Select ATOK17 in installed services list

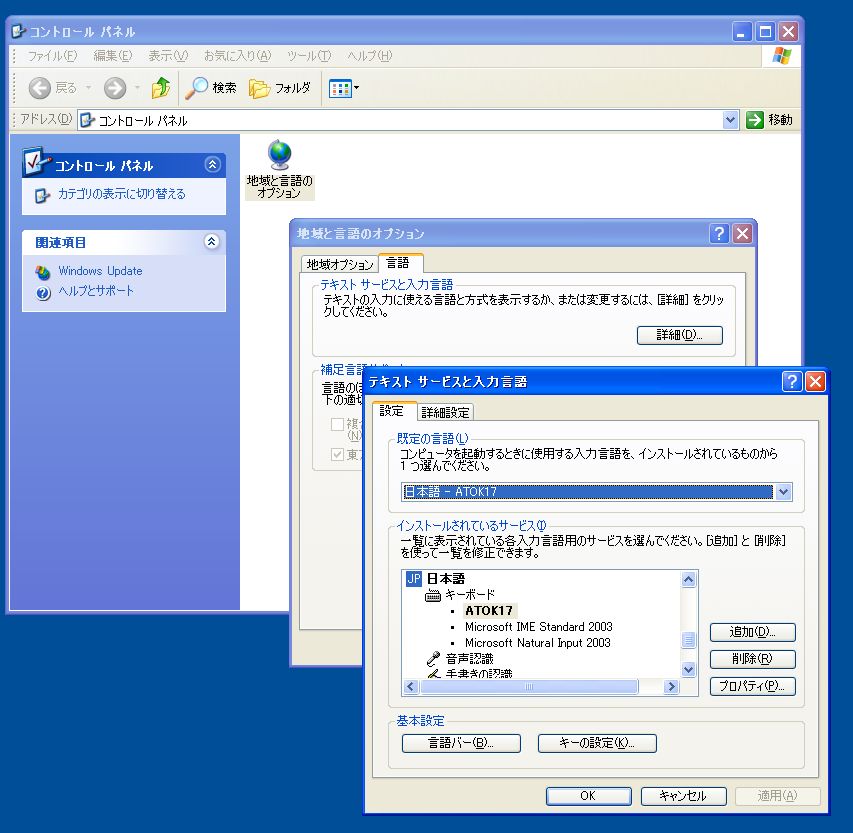(489, 610)
